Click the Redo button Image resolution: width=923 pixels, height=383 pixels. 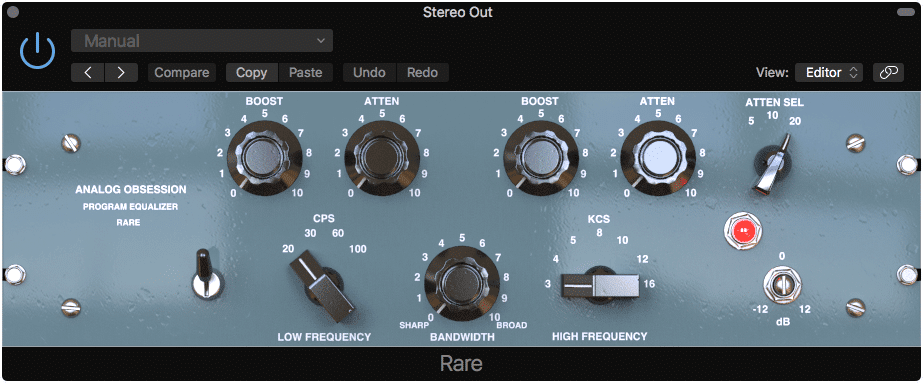point(423,73)
